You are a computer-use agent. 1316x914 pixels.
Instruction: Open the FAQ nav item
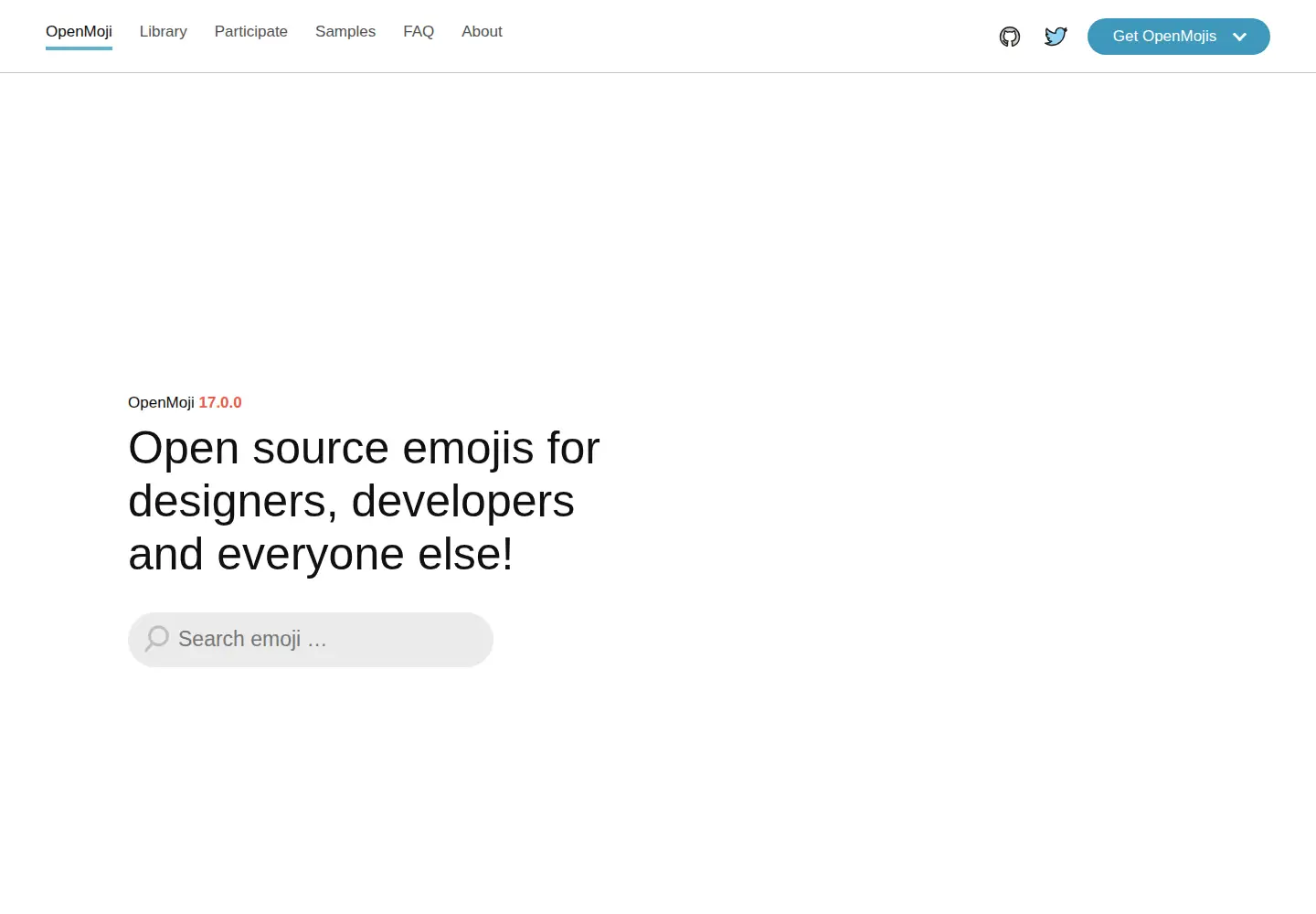point(419,32)
